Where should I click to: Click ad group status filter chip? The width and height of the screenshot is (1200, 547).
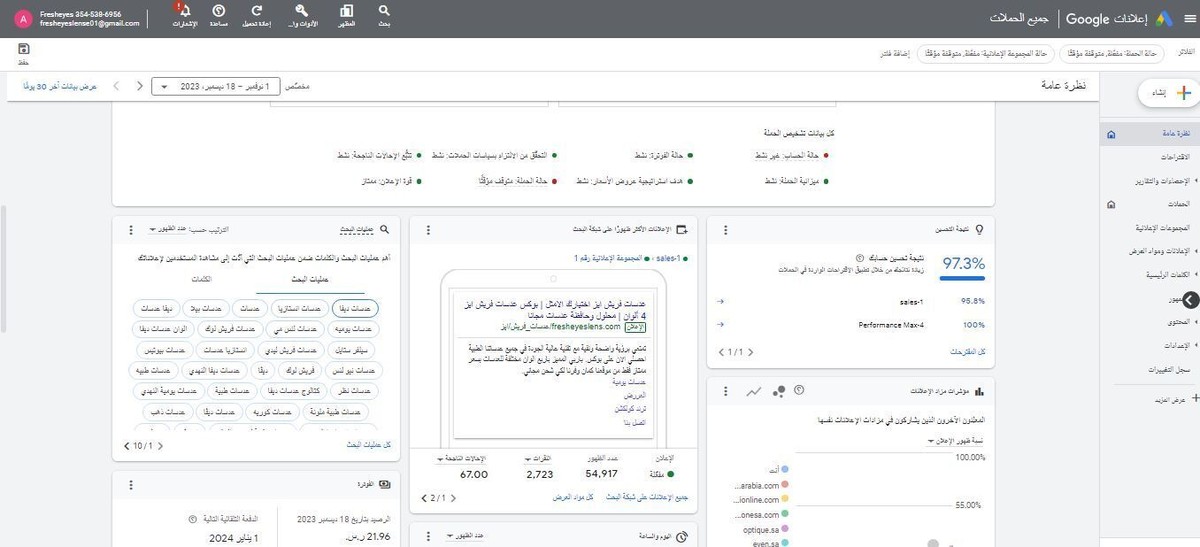[x=988, y=52]
